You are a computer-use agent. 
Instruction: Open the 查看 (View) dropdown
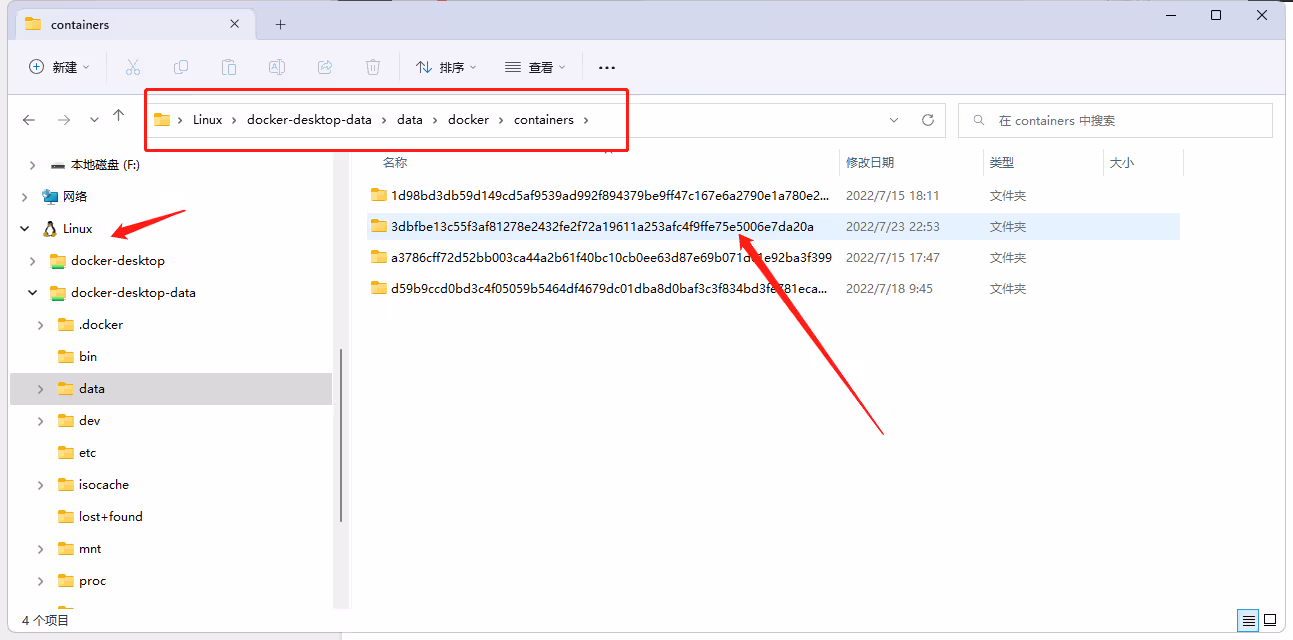pyautogui.click(x=535, y=67)
